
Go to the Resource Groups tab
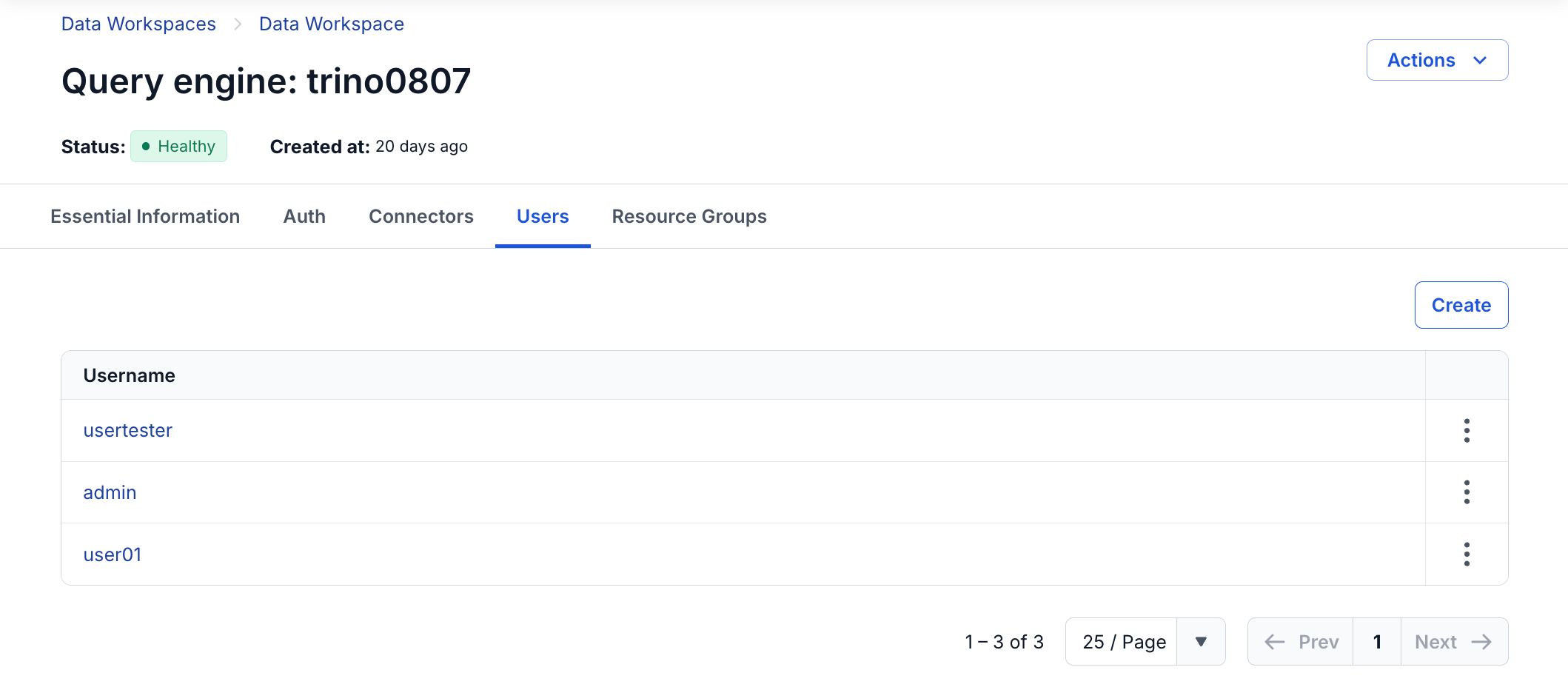[689, 216]
